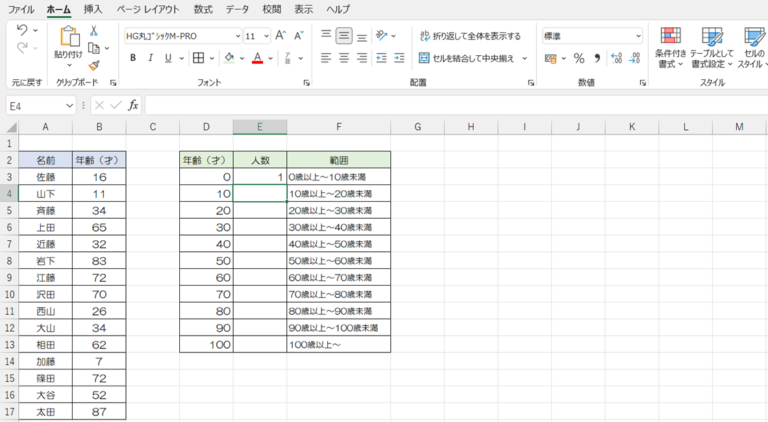Viewport: 768px width, 422px height.
Task: Switch to the 挿入 tab
Action: (93, 9)
